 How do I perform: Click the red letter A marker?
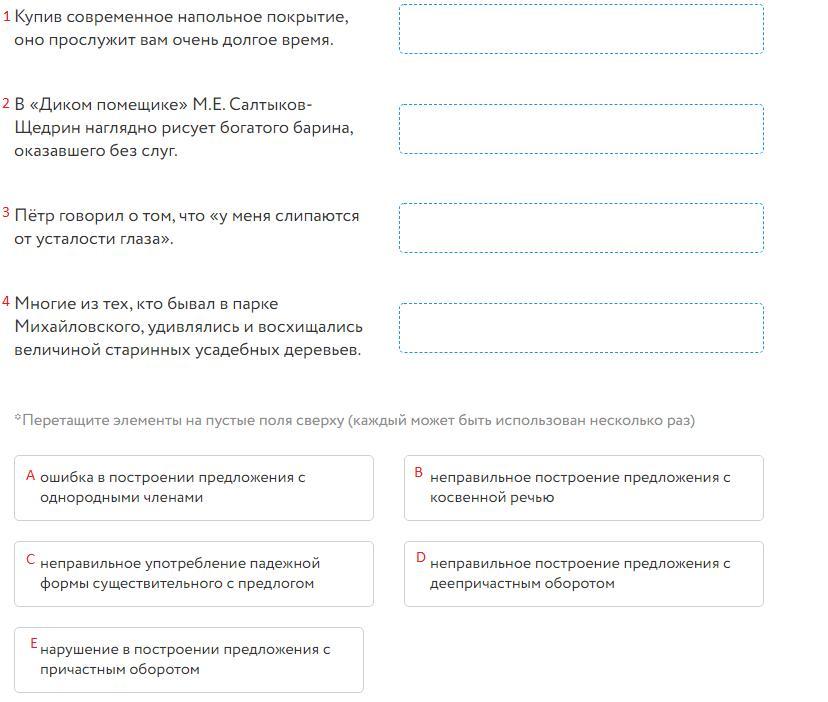click(30, 475)
